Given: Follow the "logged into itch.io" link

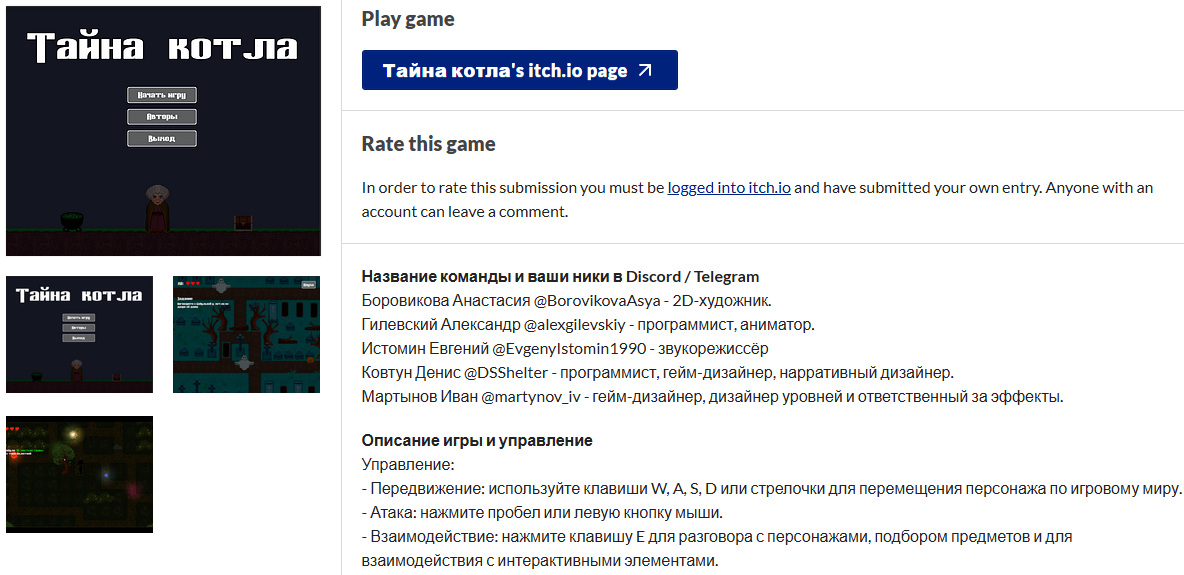Looking at the screenshot, I should point(729,187).
